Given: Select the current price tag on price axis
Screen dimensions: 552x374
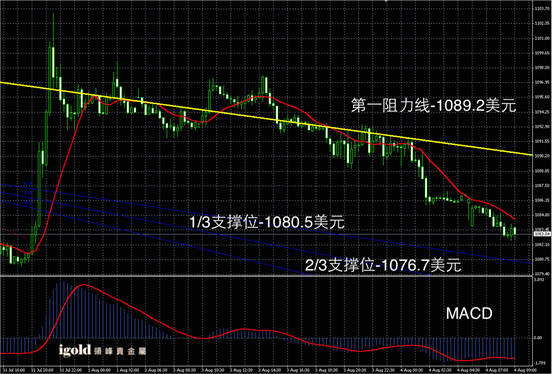Looking at the screenshot, I should (x=542, y=233).
